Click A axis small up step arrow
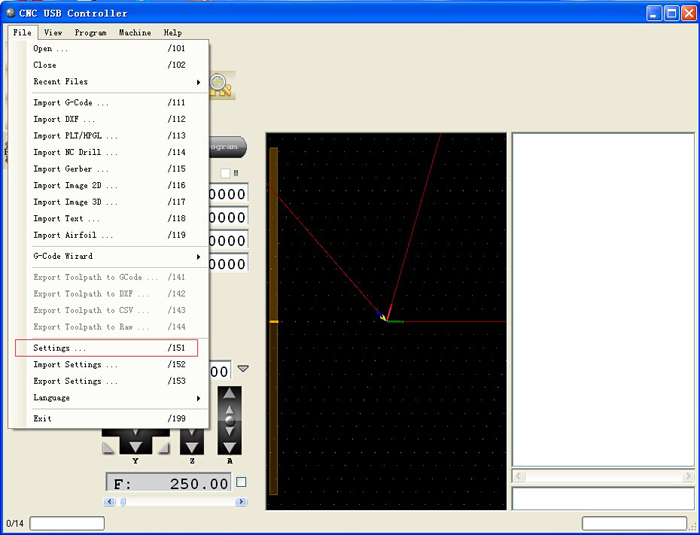Viewport: 700px width, 535px height. pyautogui.click(x=229, y=409)
